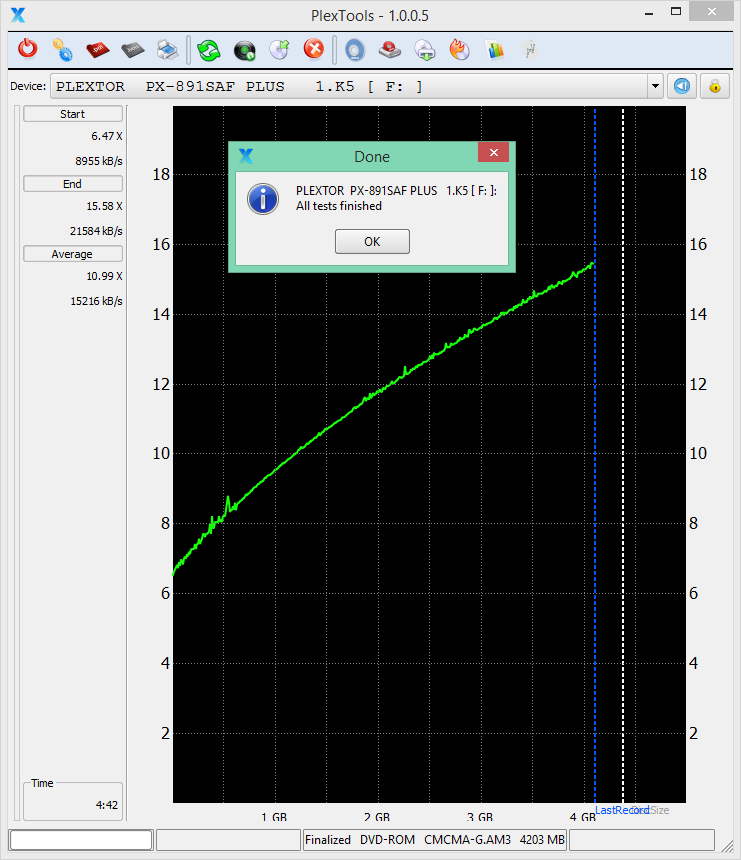
Task: Minimize the PlexTools window
Action: [x=649, y=13]
